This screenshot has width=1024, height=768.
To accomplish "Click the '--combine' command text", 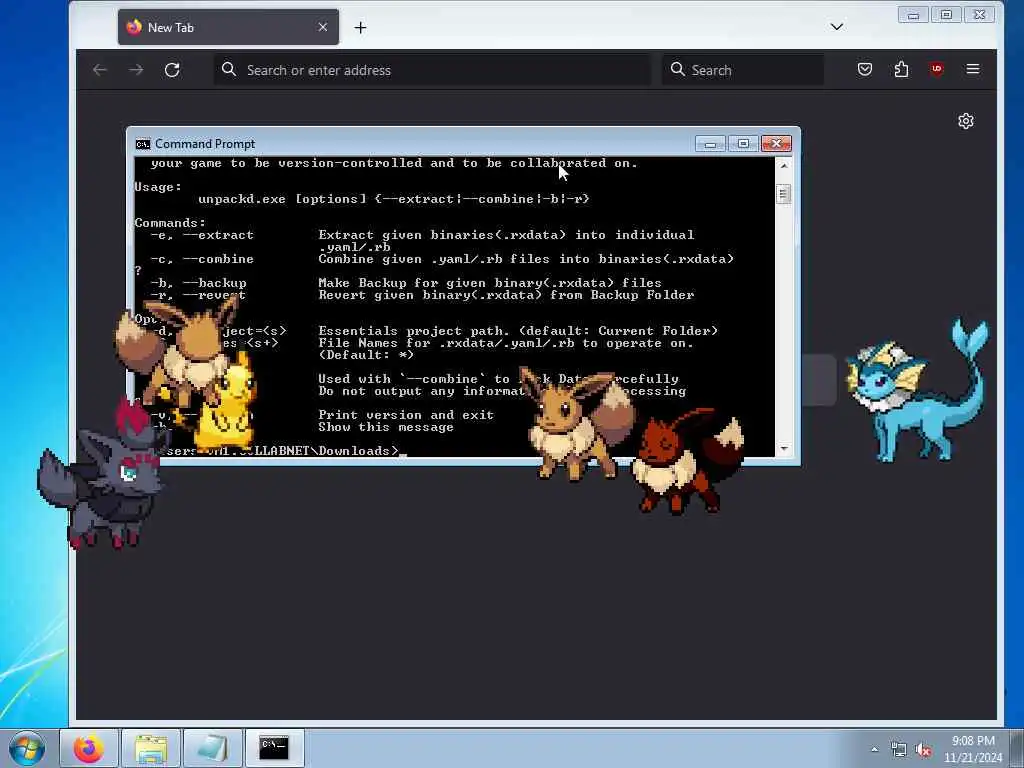I will (x=217, y=259).
